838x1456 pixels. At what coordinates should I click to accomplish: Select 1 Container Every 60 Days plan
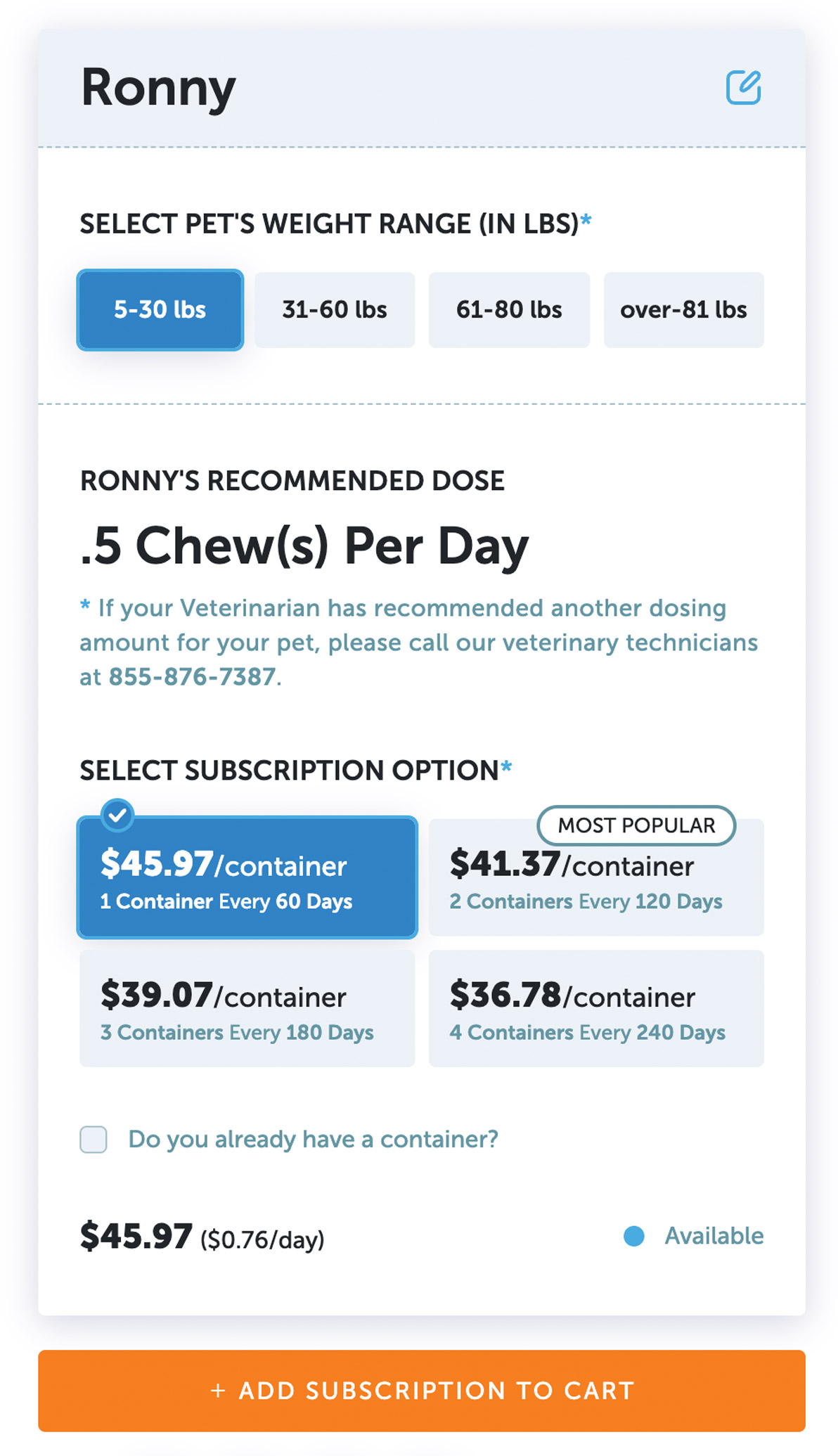pyautogui.click(x=247, y=879)
